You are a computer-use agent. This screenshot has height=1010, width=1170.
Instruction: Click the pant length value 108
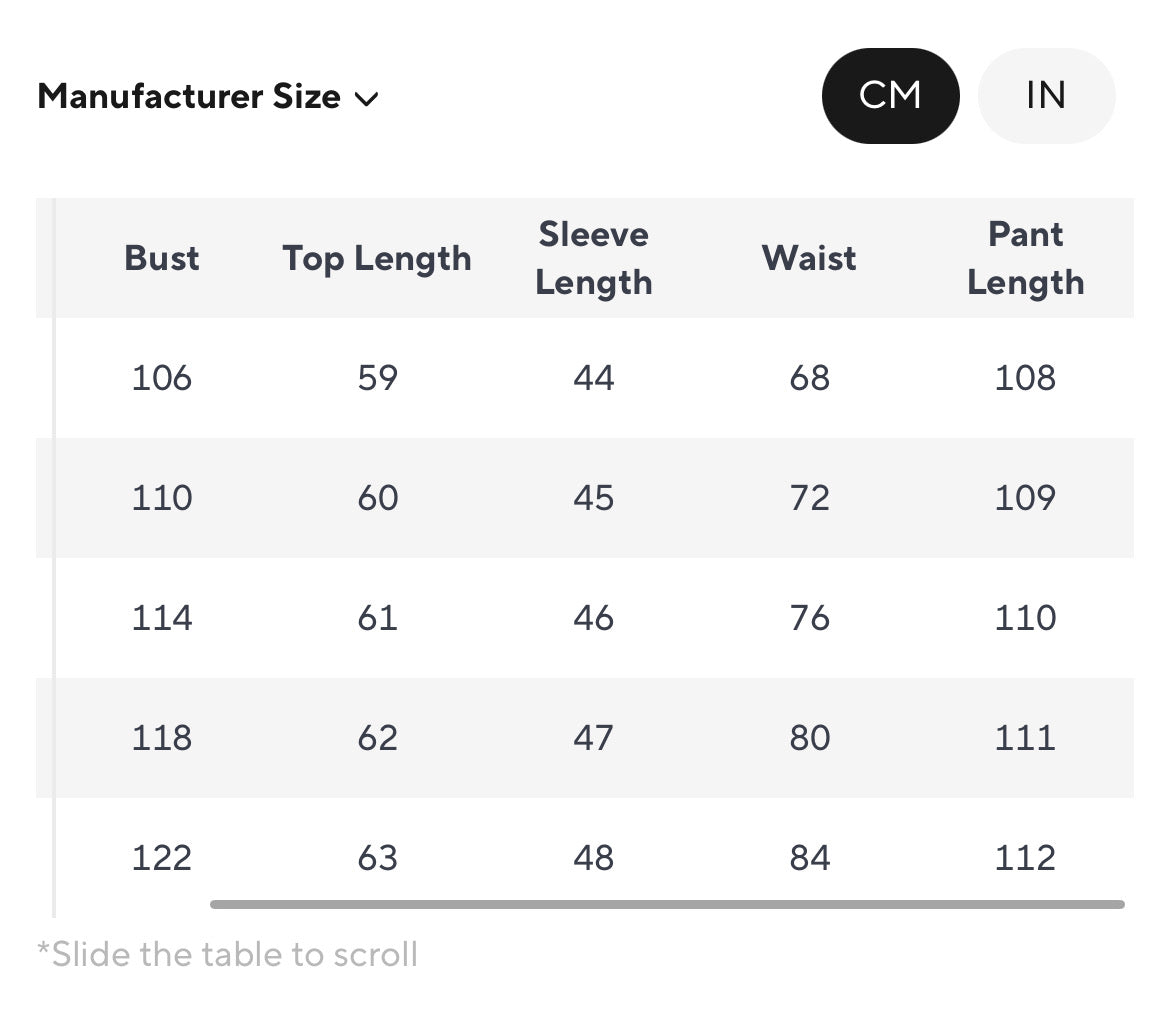click(1025, 378)
